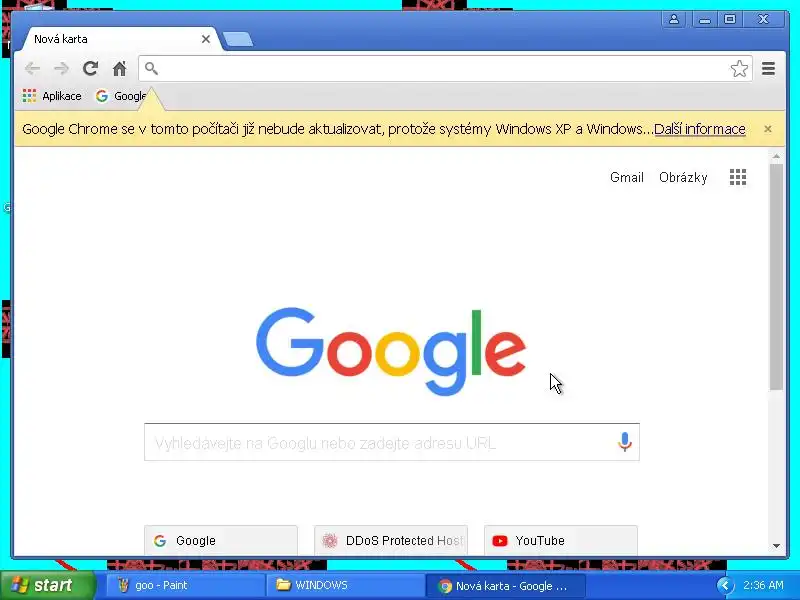Image resolution: width=800 pixels, height=600 pixels.
Task: Click the Nová karta Chrome taskbar button
Action: [x=505, y=586]
